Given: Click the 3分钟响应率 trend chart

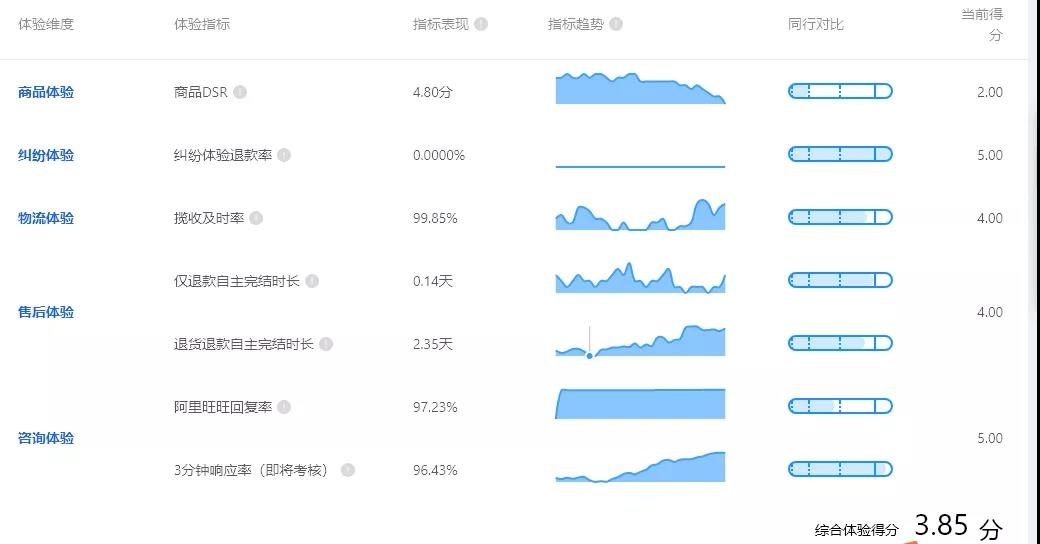Looking at the screenshot, I should tap(640, 467).
